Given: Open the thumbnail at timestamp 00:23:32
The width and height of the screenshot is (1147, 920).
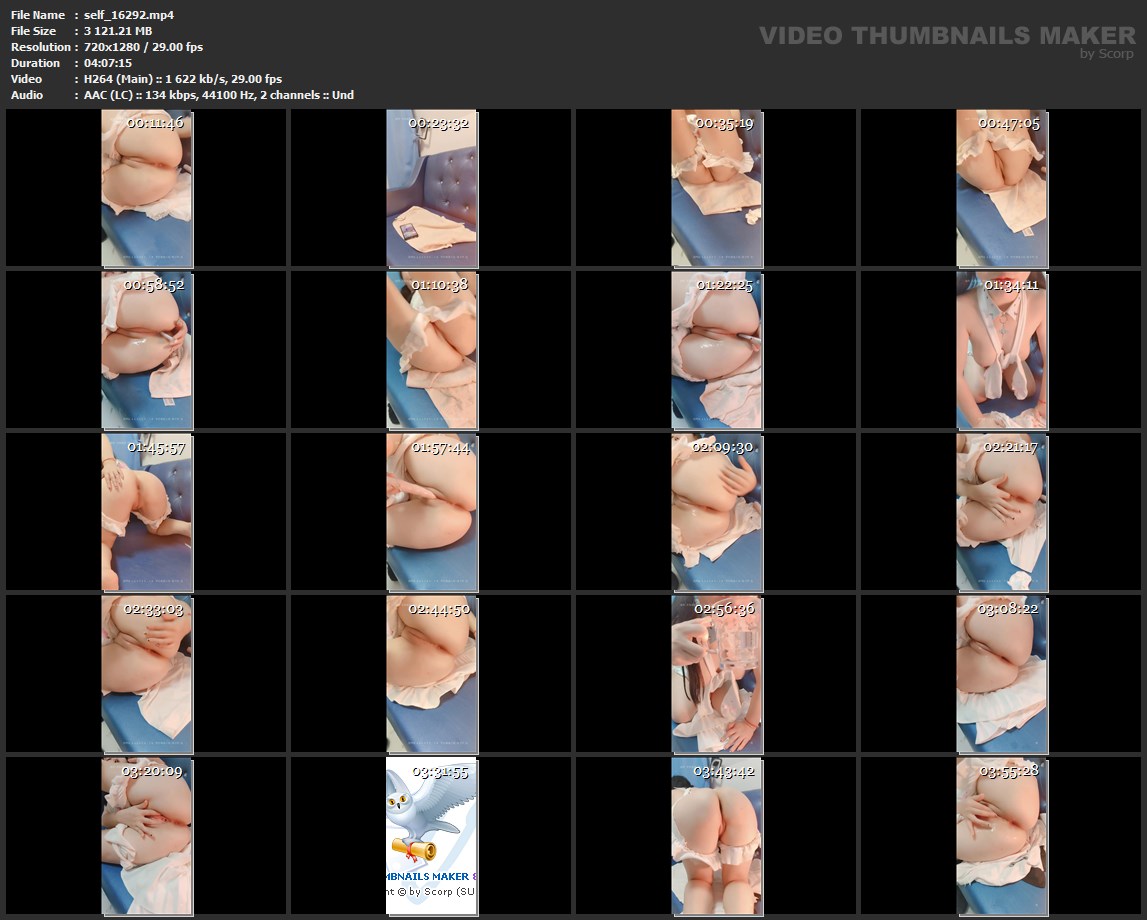Looking at the screenshot, I should pos(431,188).
